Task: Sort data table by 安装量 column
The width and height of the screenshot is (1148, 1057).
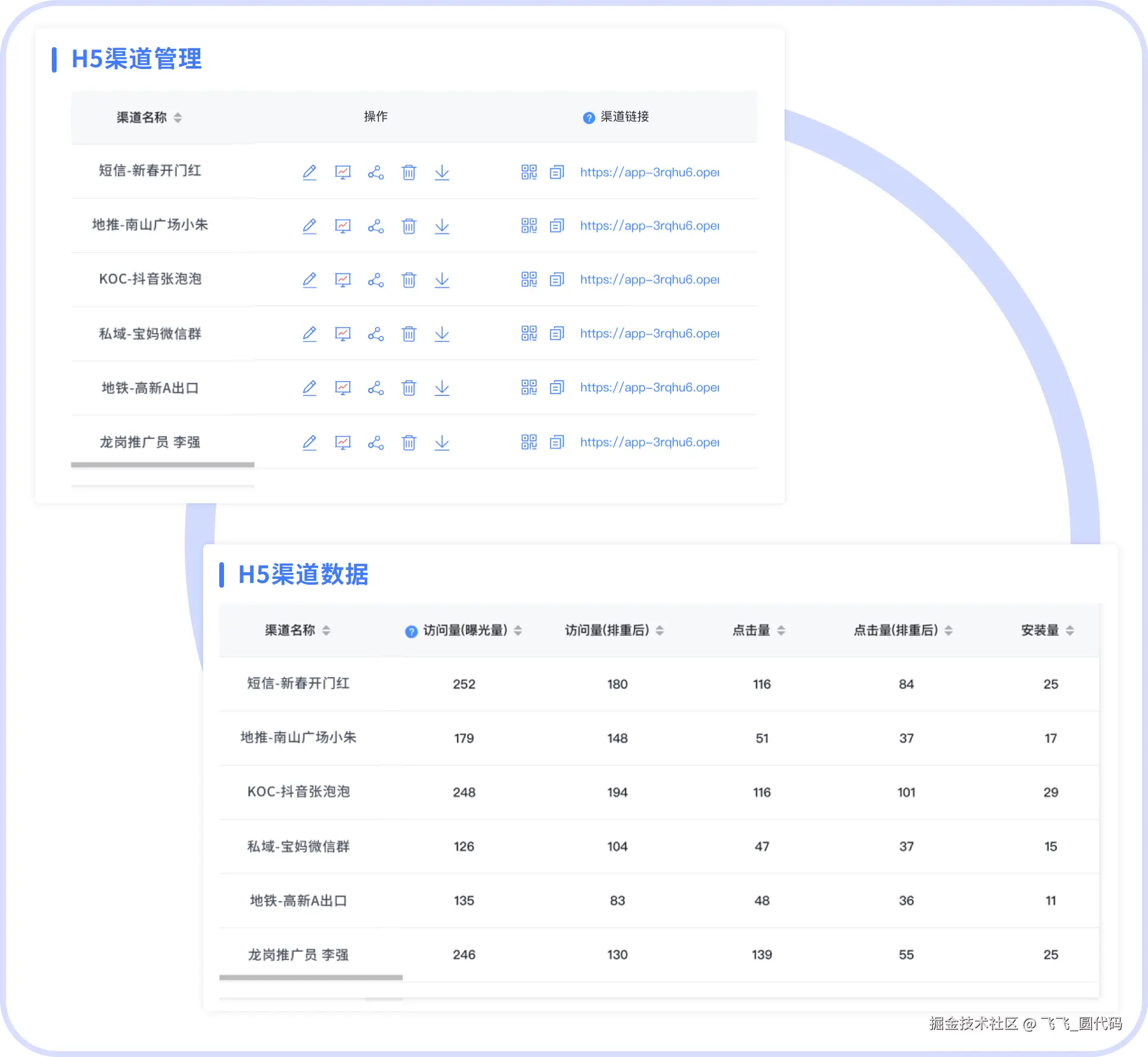Action: click(1070, 631)
